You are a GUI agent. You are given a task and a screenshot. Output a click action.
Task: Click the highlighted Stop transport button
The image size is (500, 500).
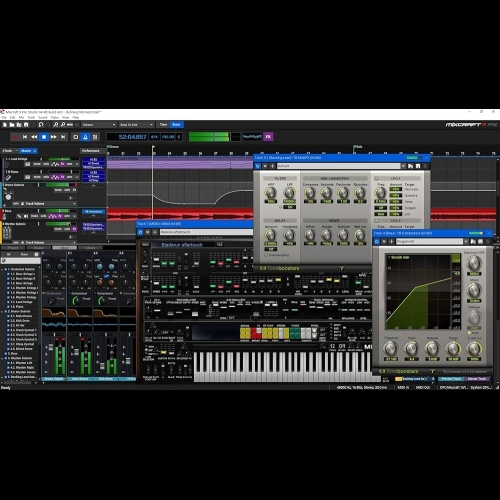[44, 137]
